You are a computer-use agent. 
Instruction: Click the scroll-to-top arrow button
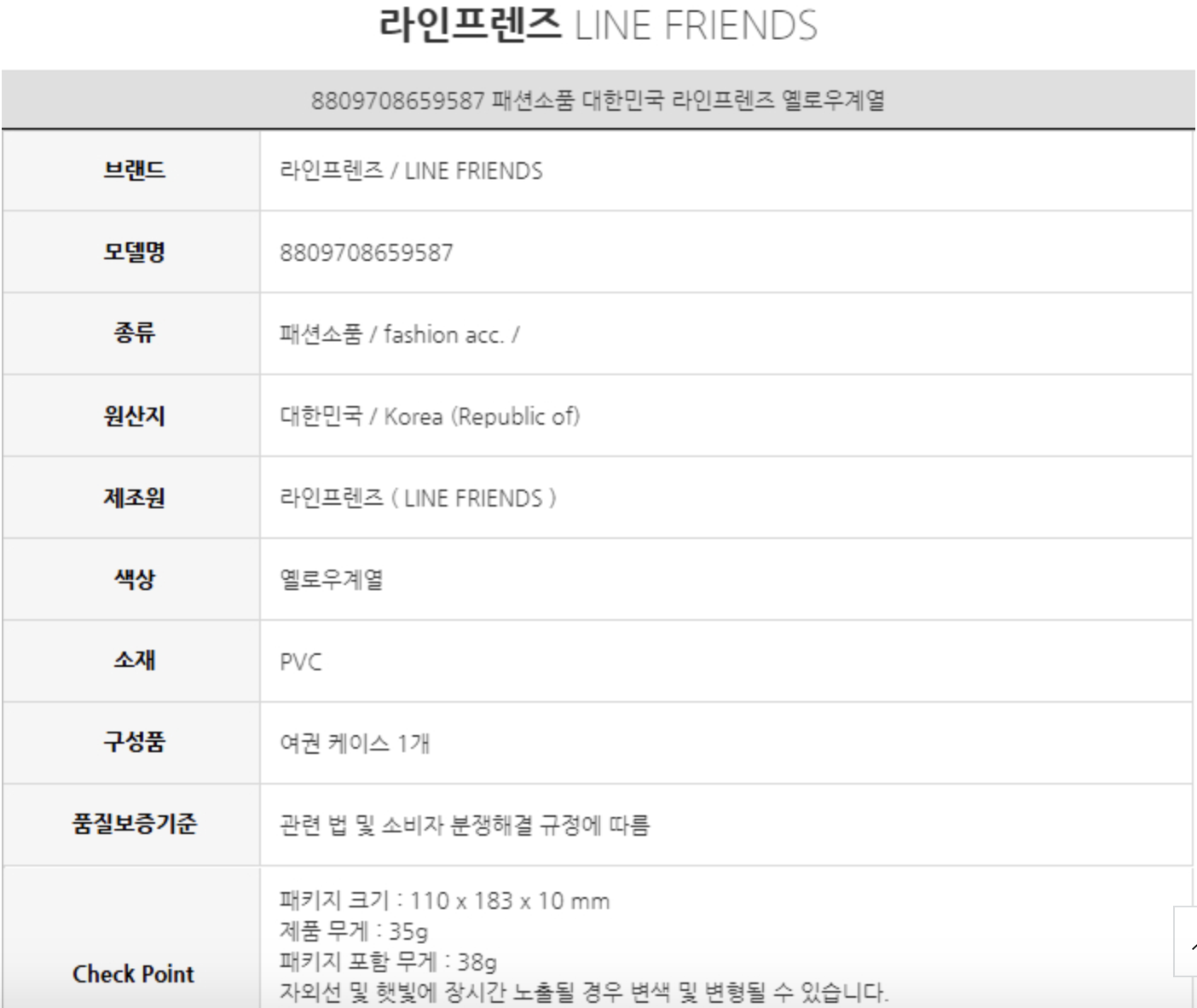click(x=1188, y=941)
